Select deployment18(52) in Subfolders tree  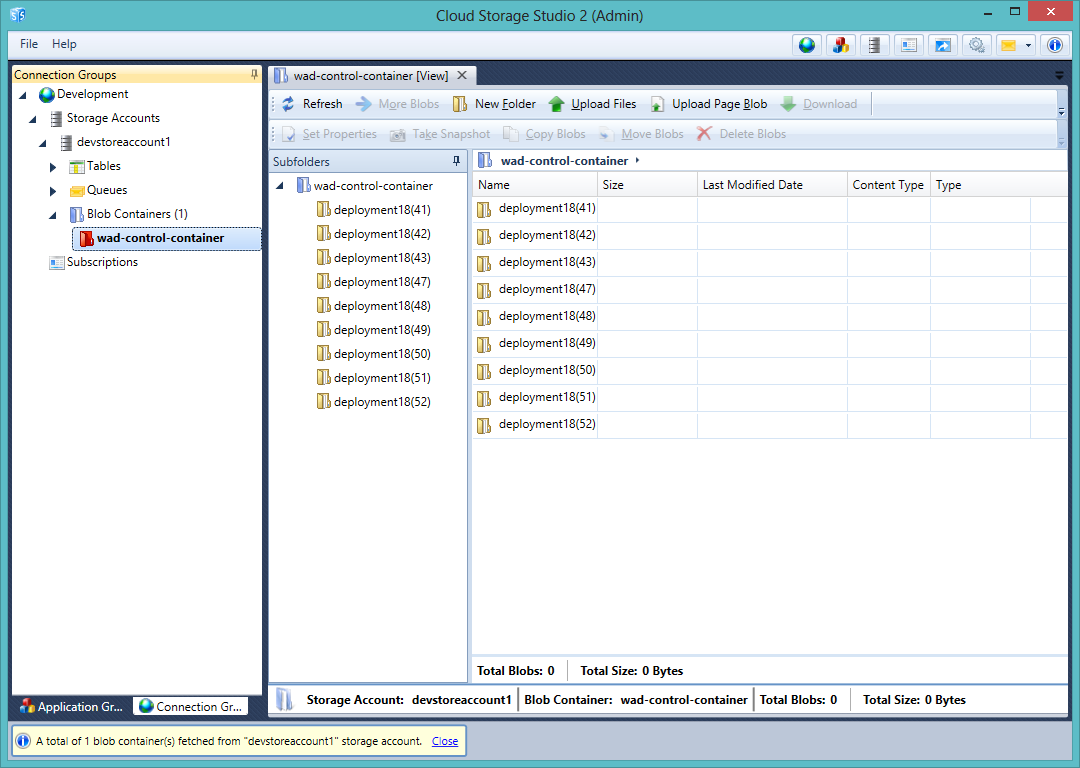[382, 402]
